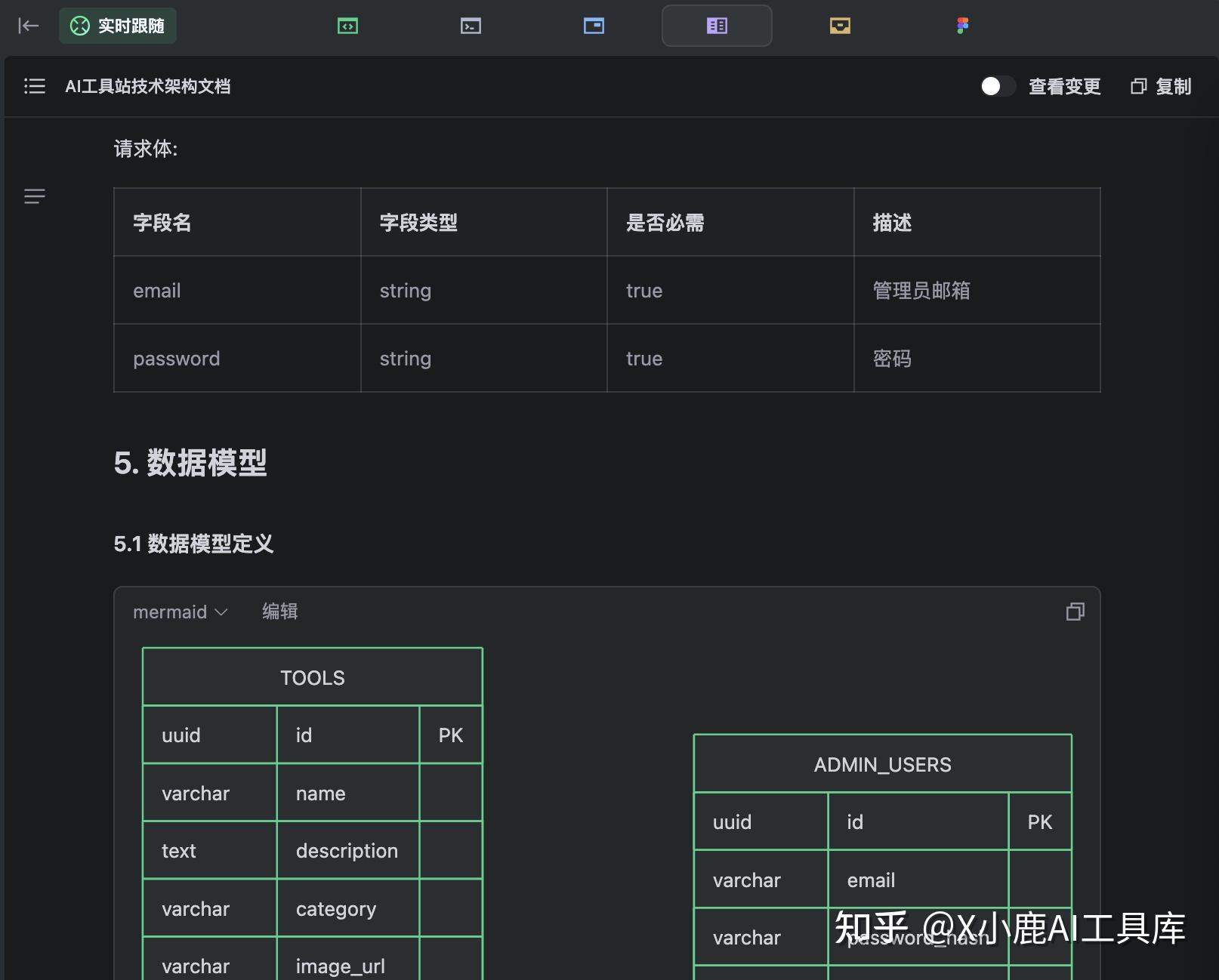Expand the mermaid chevron selector

click(x=221, y=612)
